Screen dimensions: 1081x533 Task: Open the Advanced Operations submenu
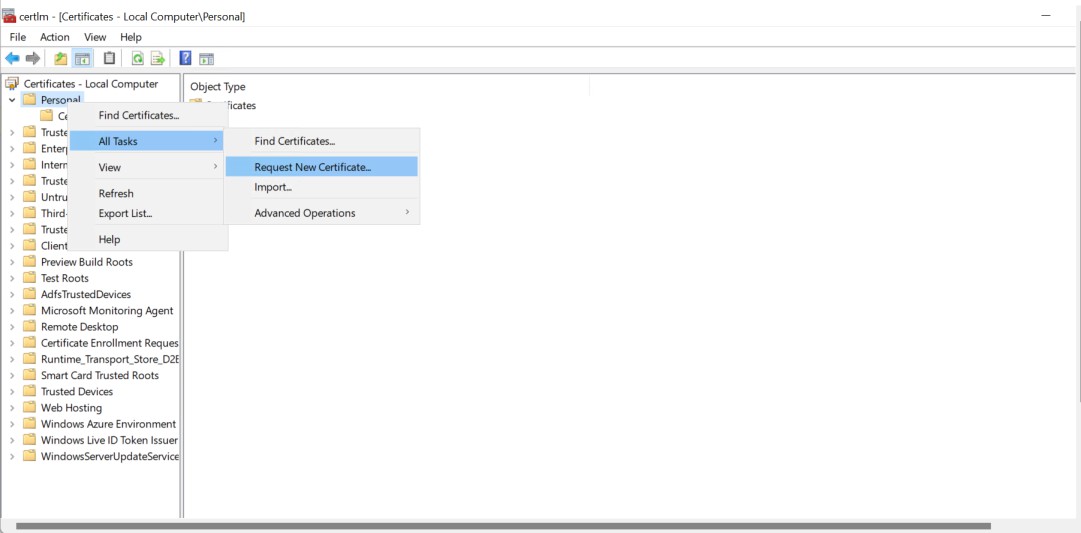point(322,213)
